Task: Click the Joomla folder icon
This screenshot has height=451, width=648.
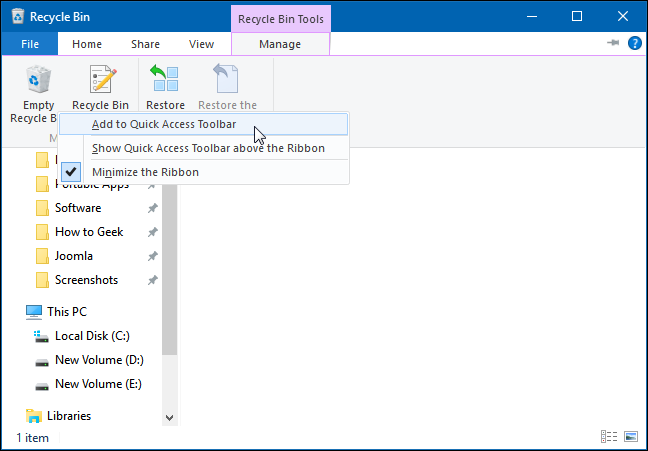Action: tap(42, 256)
